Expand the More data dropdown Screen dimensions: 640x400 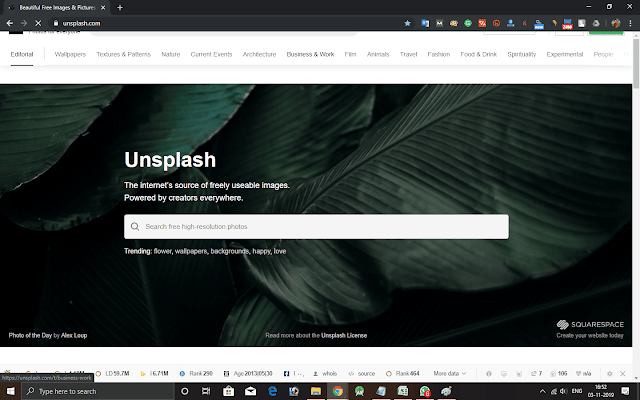pyautogui.click(x=449, y=373)
